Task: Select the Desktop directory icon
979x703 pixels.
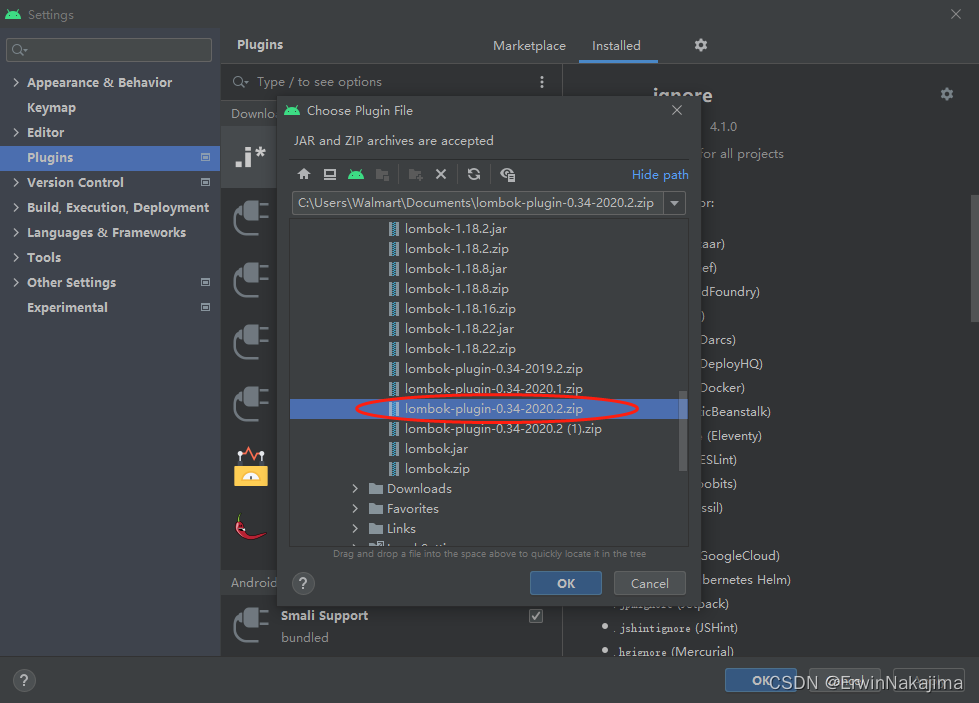Action: [x=330, y=174]
